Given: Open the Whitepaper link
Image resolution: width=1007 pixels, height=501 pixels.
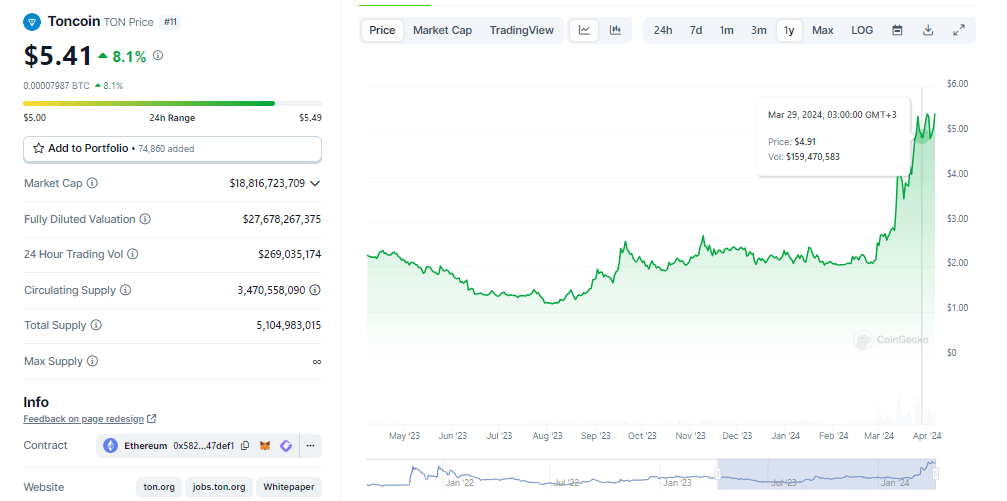Looking at the screenshot, I should pos(289,487).
